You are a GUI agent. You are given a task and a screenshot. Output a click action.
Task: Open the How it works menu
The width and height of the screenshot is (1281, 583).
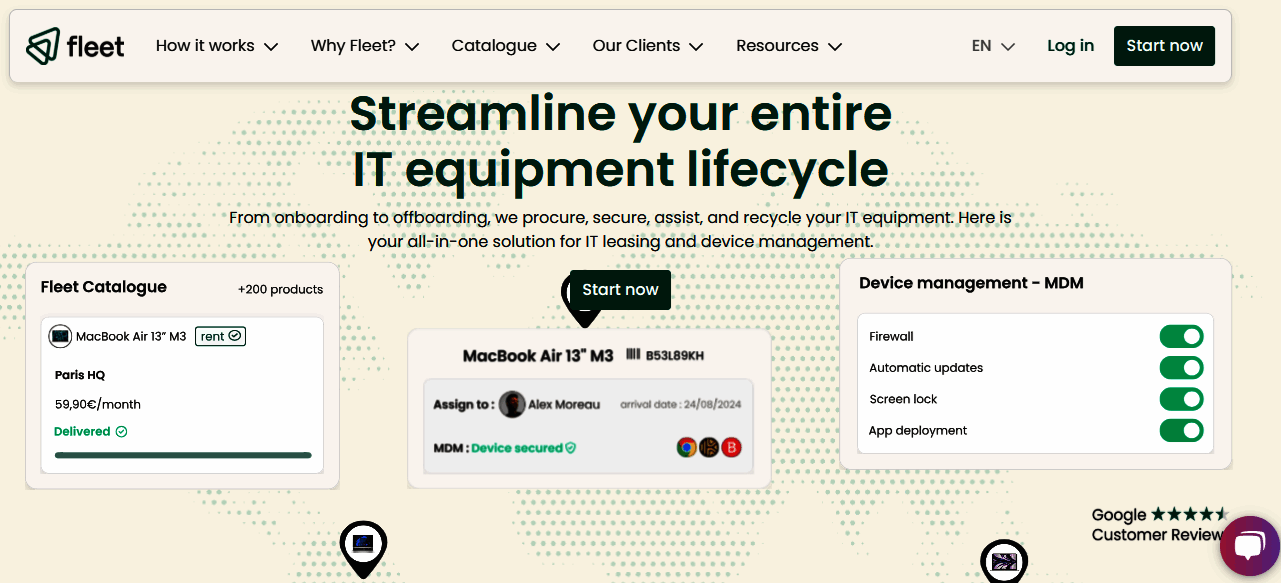coord(216,45)
